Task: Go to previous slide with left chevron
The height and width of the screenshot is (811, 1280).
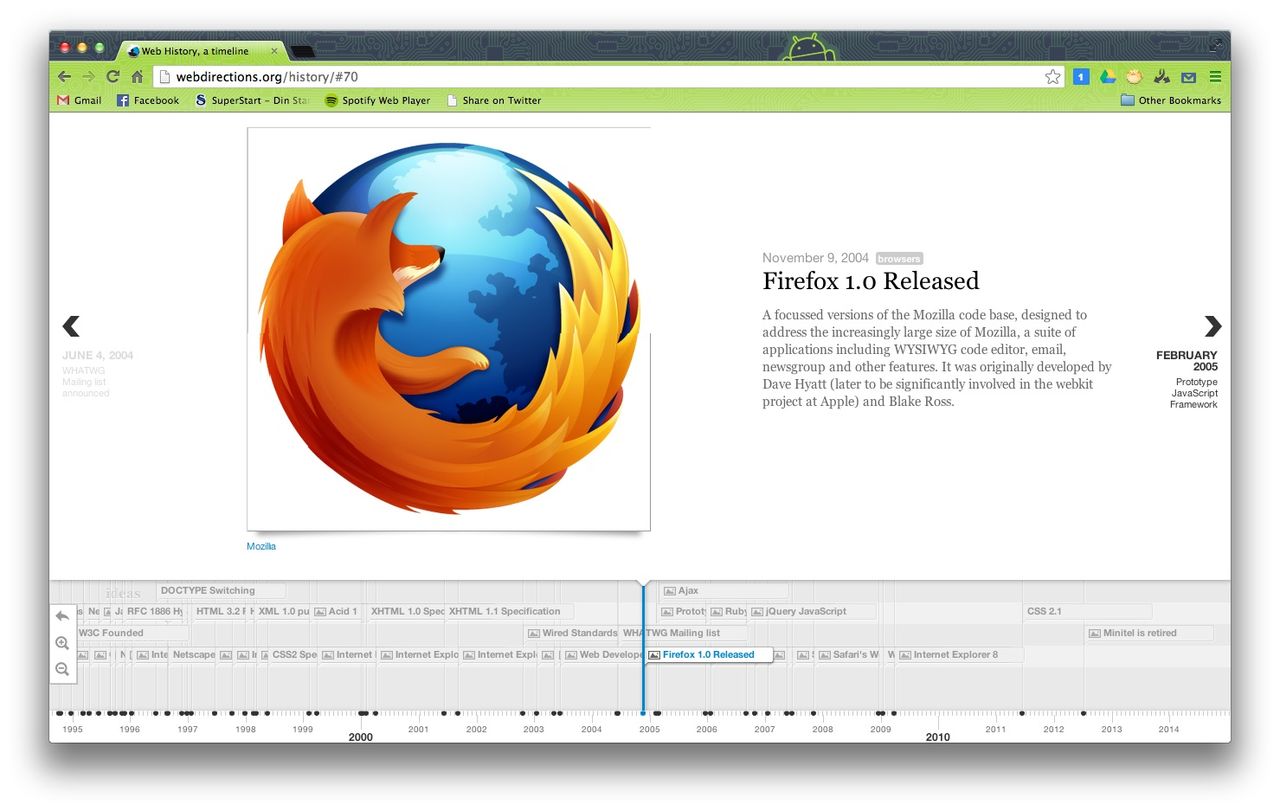Action: (71, 326)
